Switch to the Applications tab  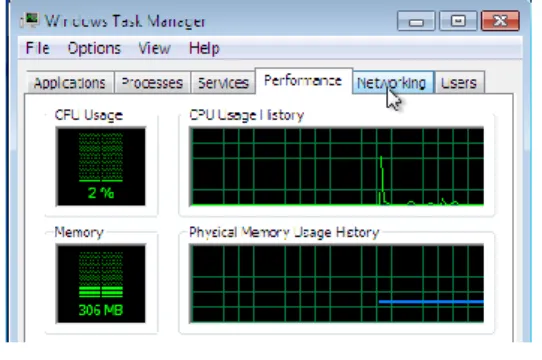(x=70, y=83)
